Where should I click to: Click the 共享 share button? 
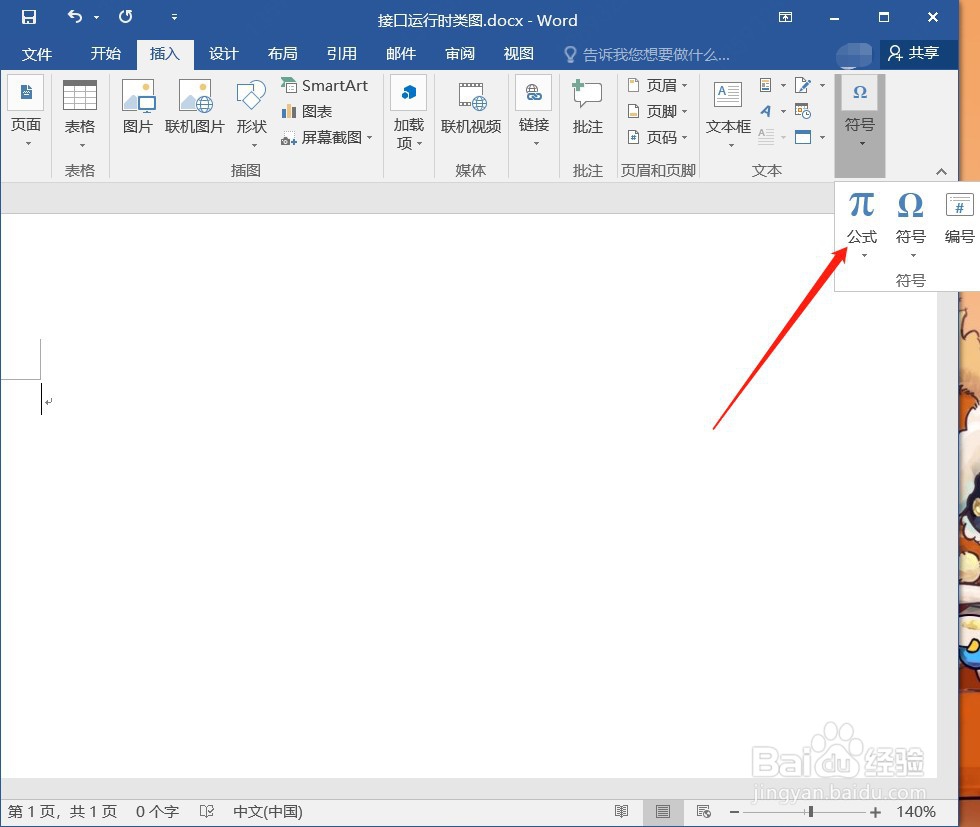917,54
